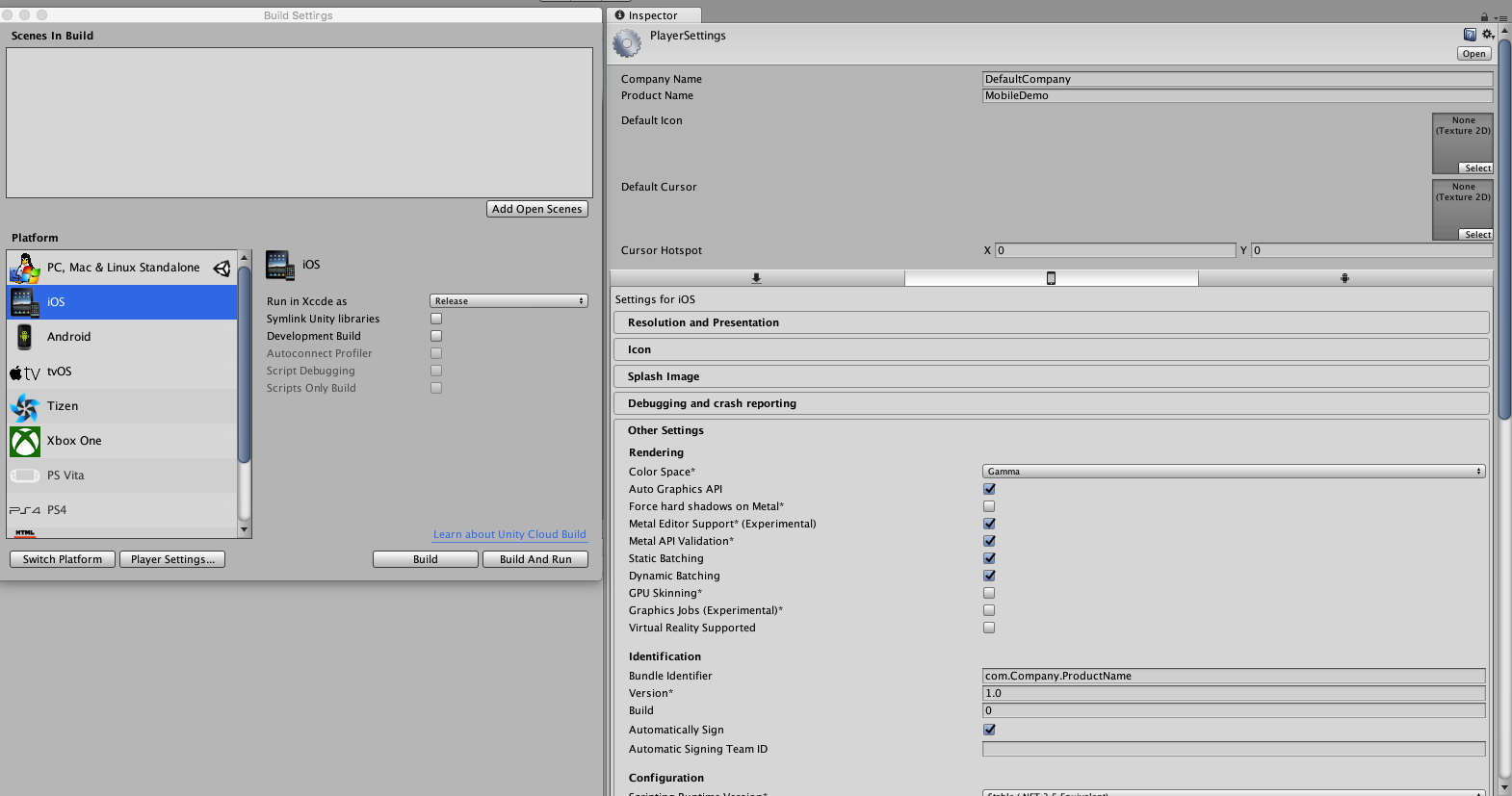Click the Build button
This screenshot has width=1512, height=796.
(x=426, y=559)
